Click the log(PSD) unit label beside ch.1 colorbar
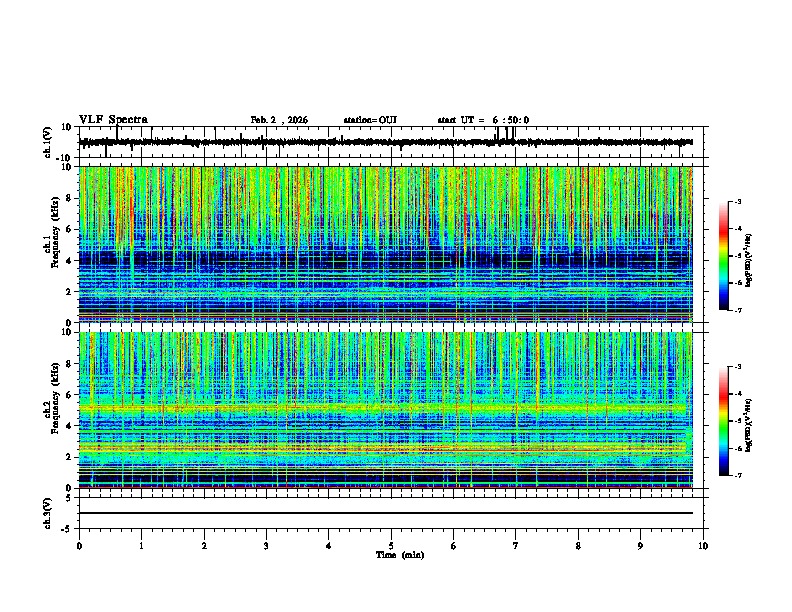 (x=749, y=261)
